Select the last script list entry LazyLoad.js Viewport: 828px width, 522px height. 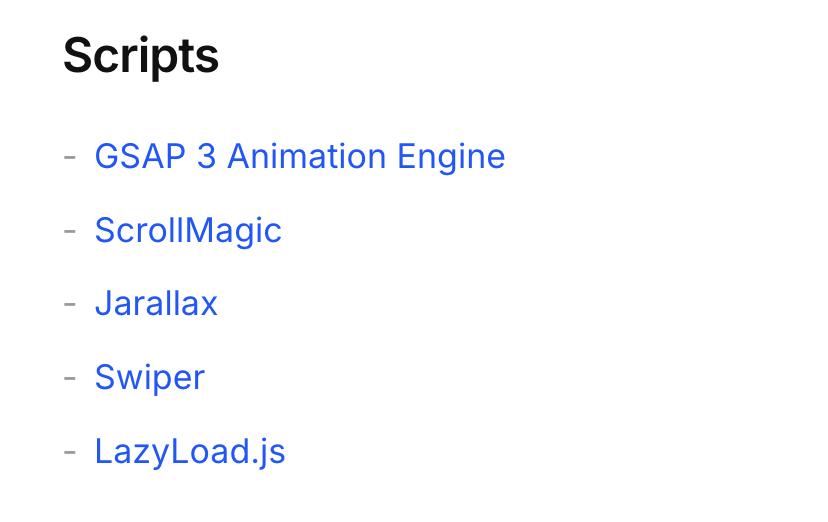coord(190,452)
